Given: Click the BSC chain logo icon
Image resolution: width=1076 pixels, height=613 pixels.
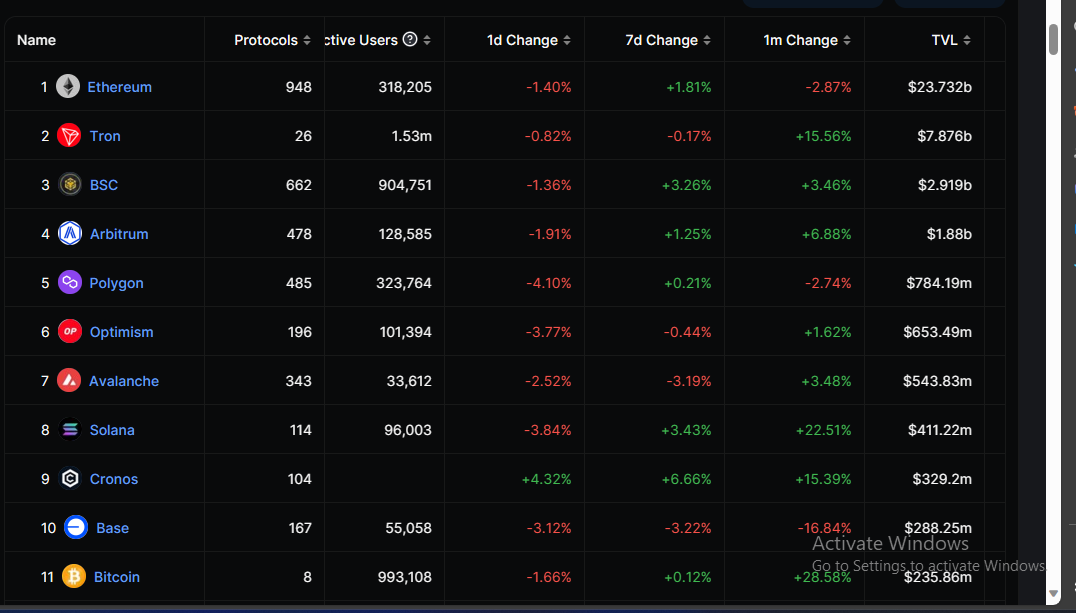Looking at the screenshot, I should click(x=69, y=185).
